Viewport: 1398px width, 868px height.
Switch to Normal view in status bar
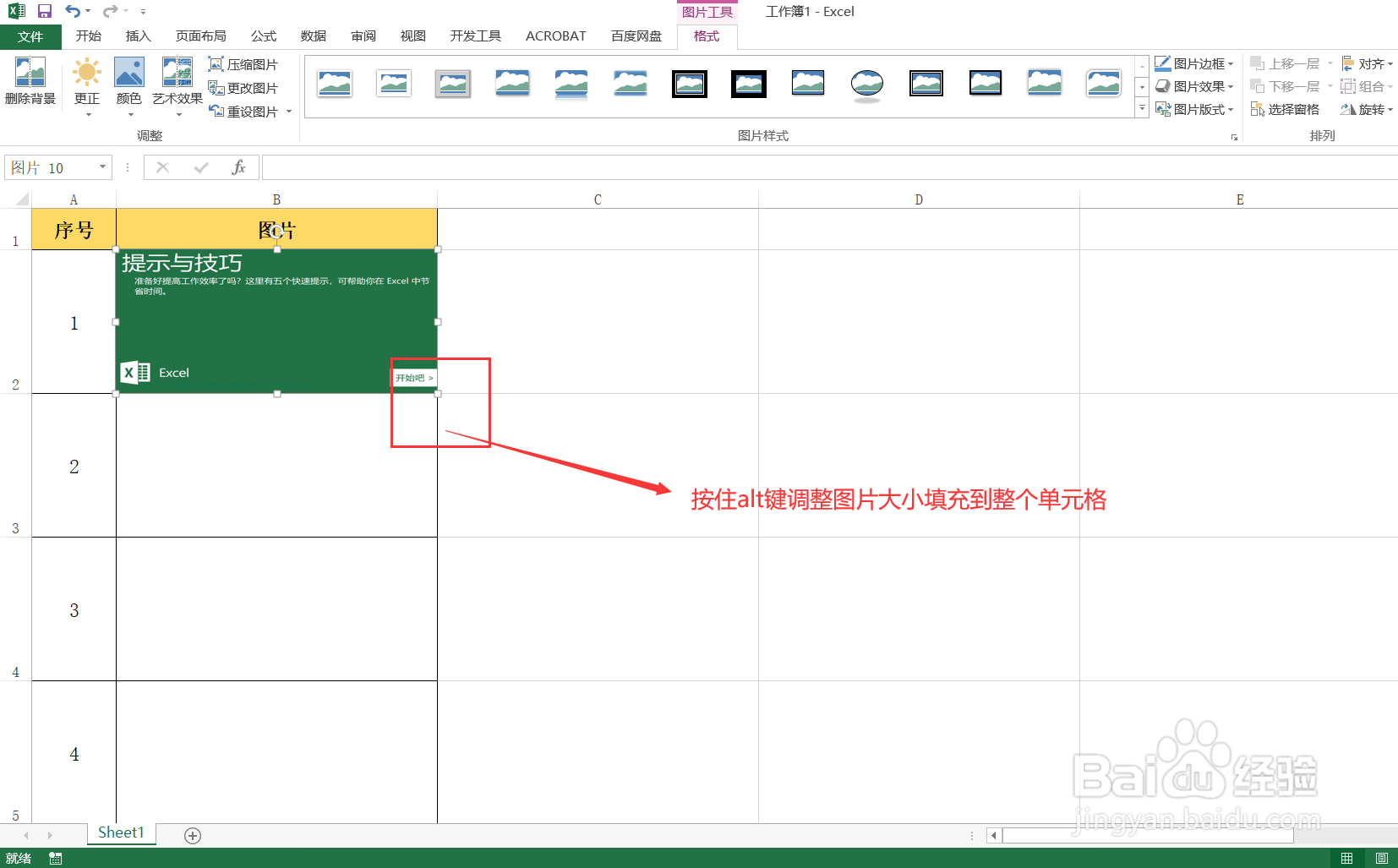(x=1347, y=859)
